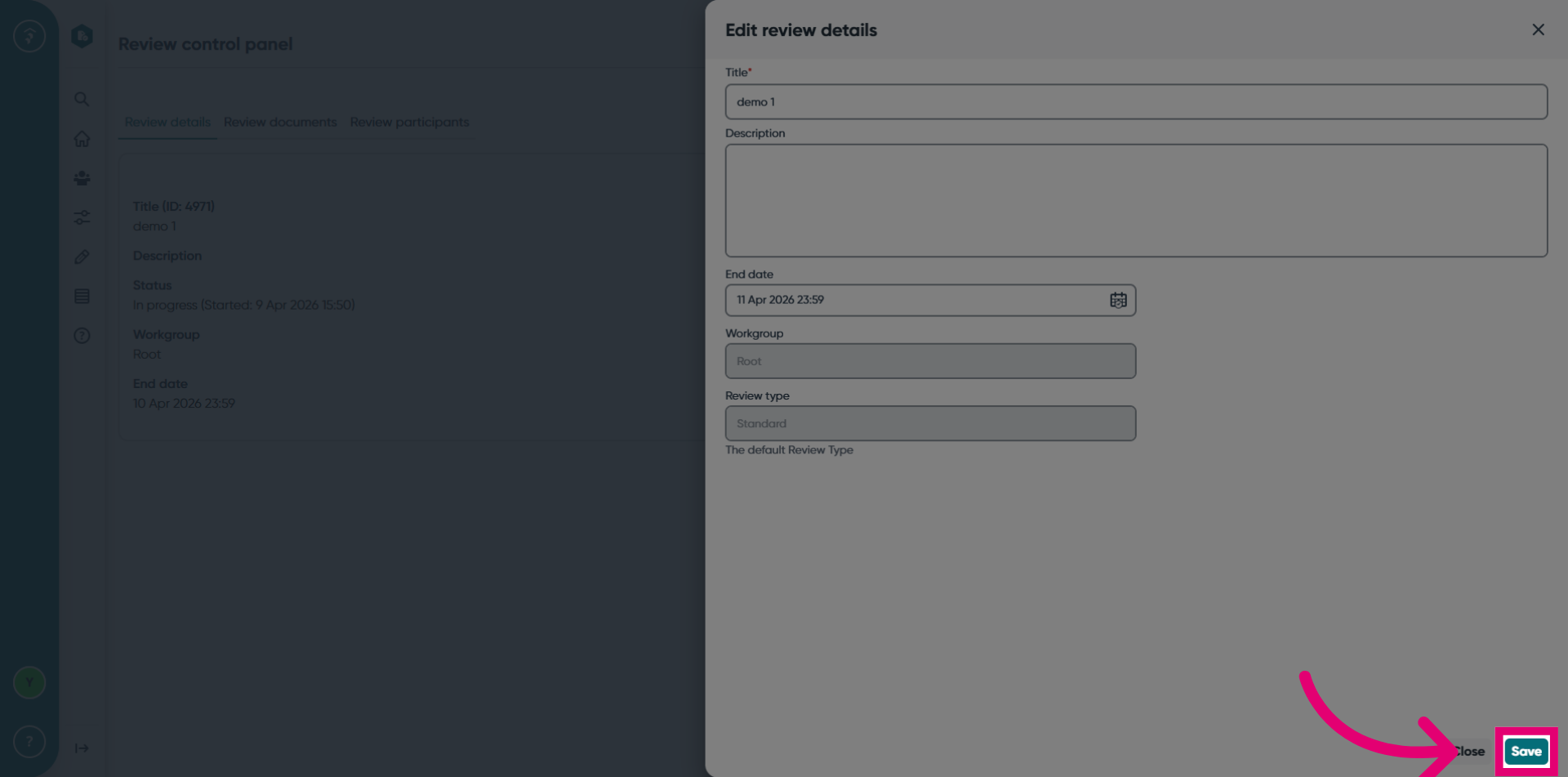
Task: Open the sidebar question mark help icon
Action: tap(82, 335)
